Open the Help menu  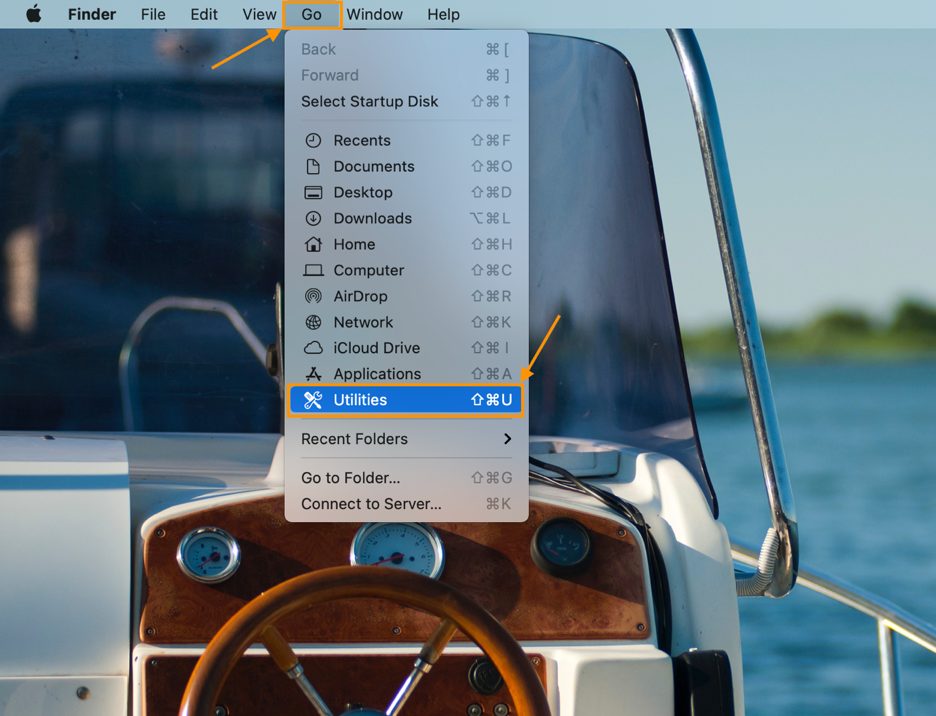(x=443, y=15)
